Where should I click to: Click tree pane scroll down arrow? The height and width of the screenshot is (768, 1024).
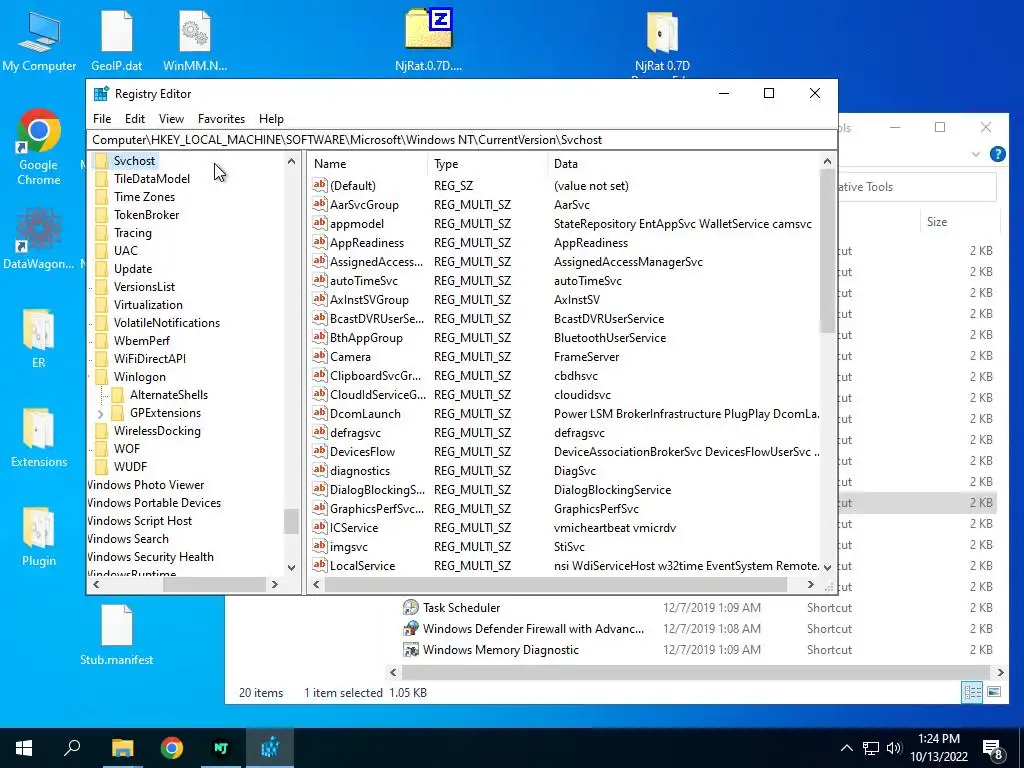pos(291,568)
